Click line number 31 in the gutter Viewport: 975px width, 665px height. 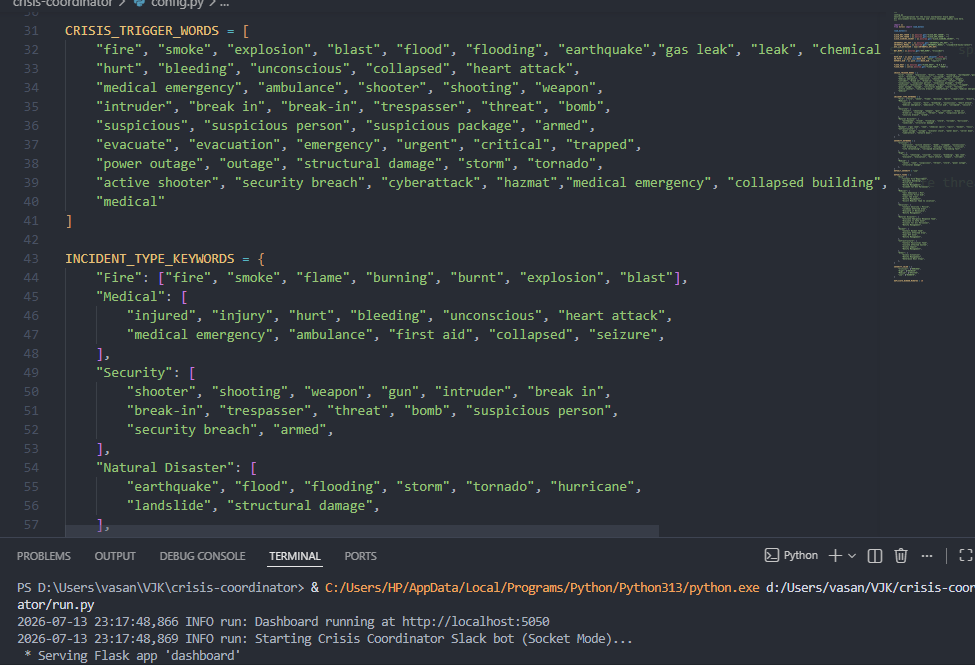31,30
